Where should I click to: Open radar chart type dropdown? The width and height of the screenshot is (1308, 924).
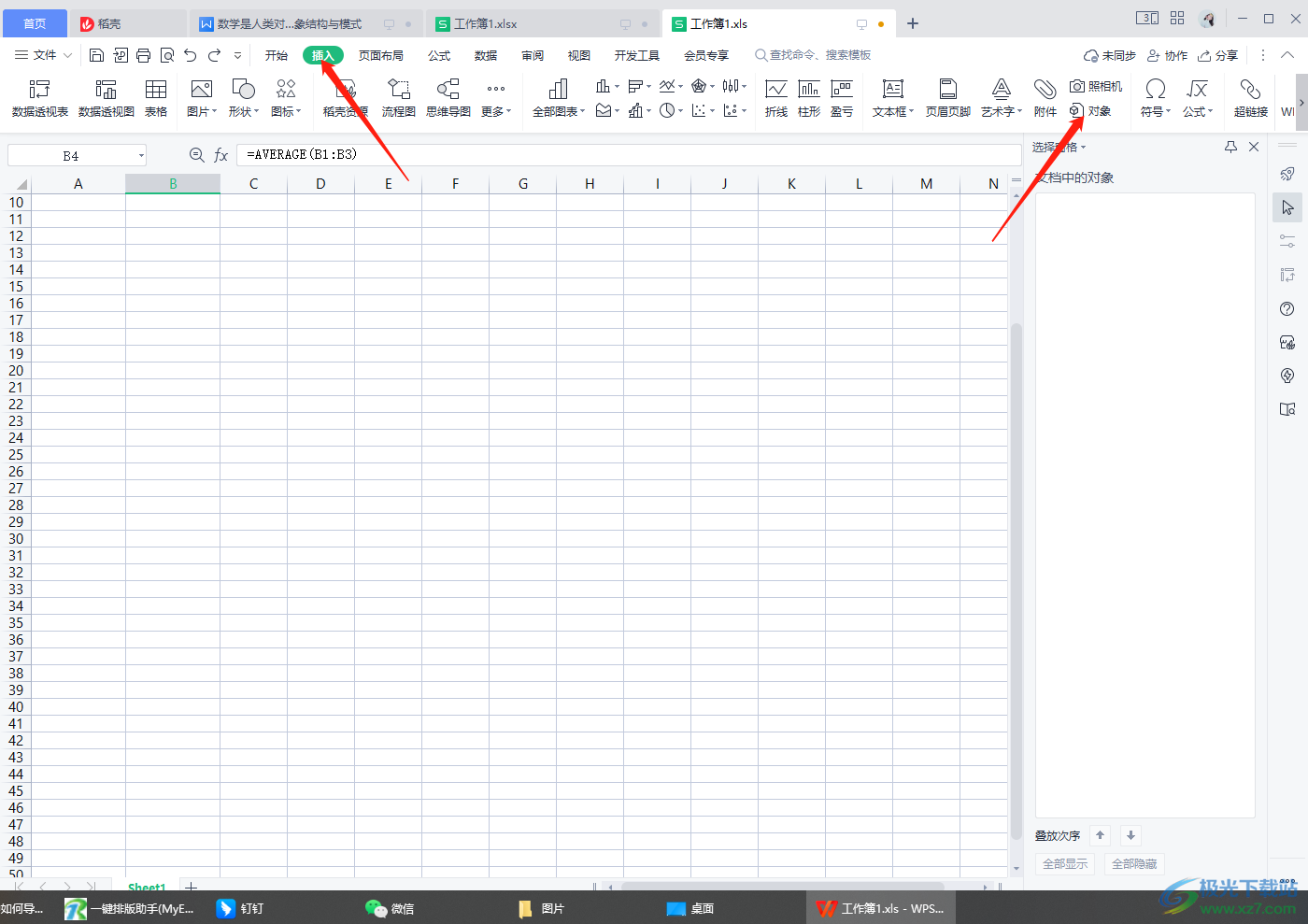[x=703, y=86]
